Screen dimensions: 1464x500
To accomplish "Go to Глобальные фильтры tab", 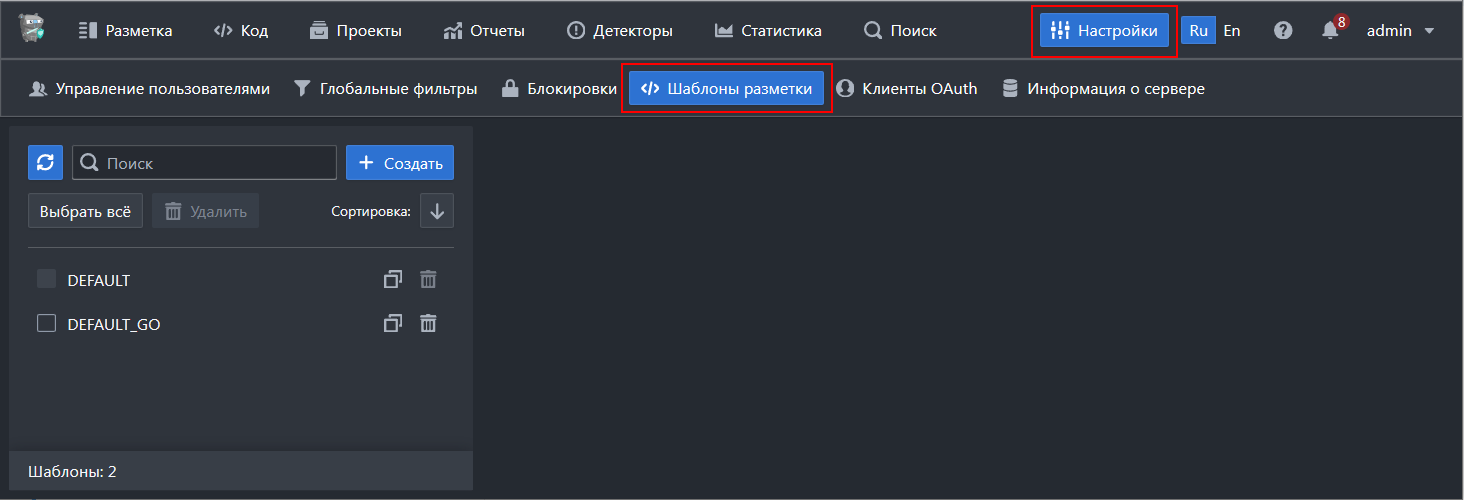I will [x=385, y=89].
